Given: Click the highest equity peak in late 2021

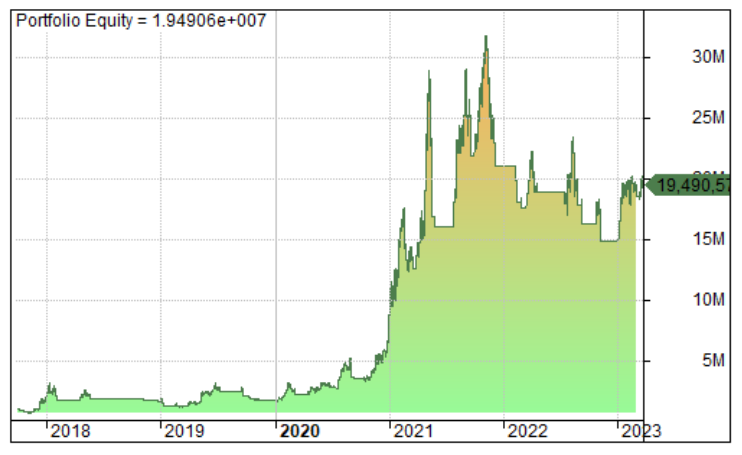Looking at the screenshot, I should (486, 38).
